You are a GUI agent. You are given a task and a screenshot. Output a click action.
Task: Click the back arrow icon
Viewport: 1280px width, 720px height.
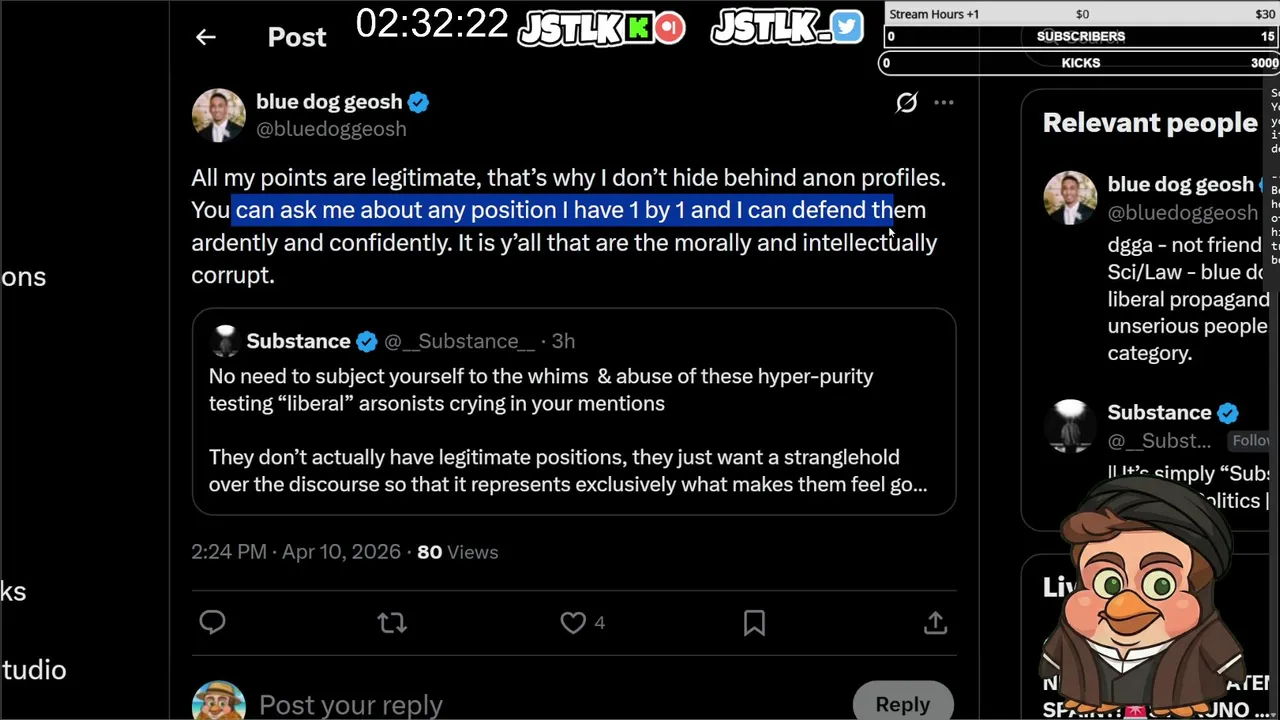click(205, 37)
